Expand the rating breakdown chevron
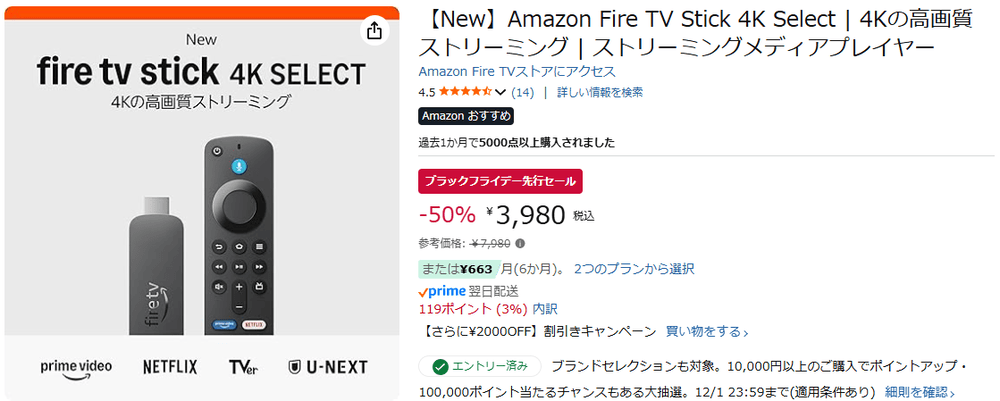 point(501,93)
